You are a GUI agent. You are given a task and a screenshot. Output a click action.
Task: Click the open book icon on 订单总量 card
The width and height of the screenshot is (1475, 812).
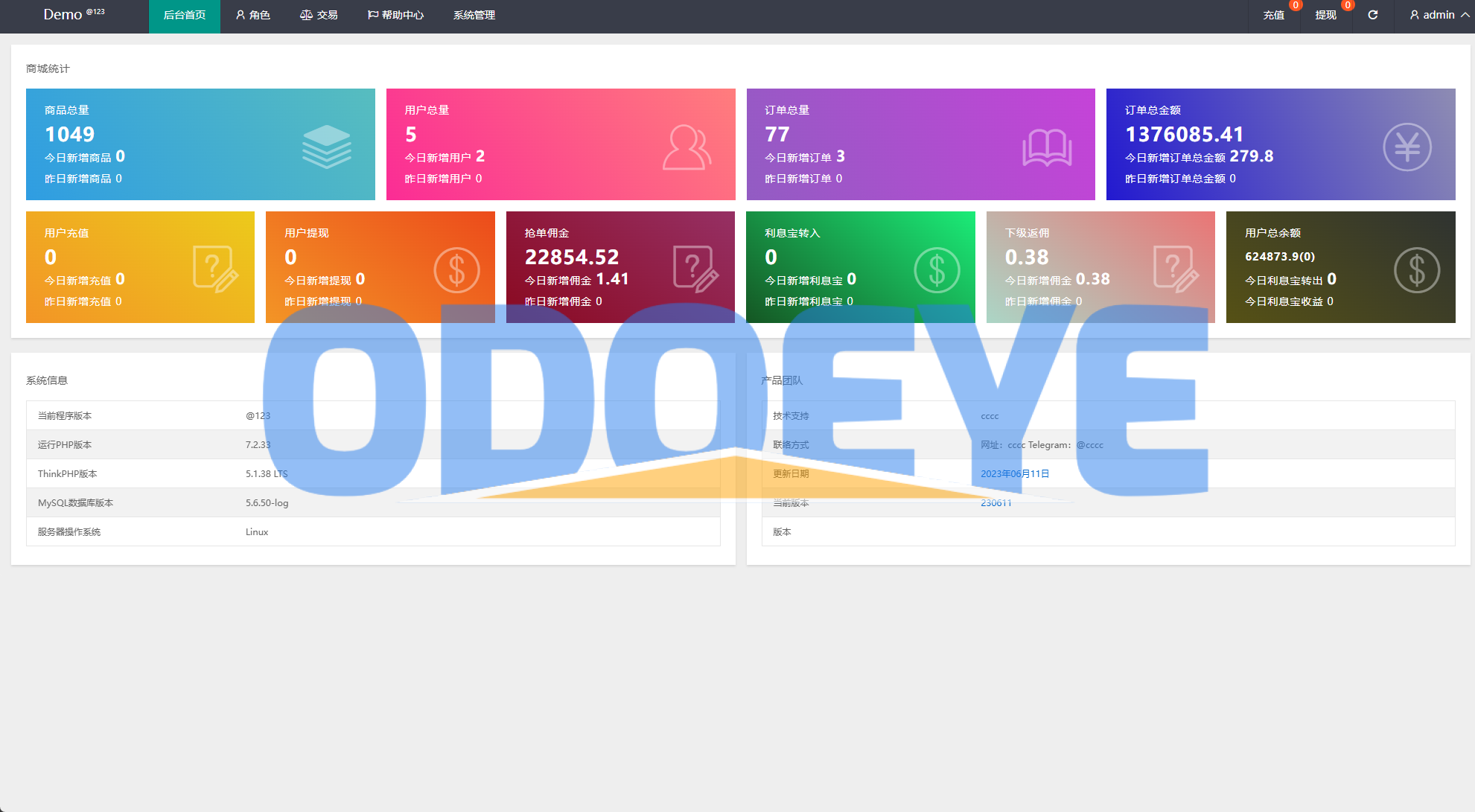pos(1047,147)
